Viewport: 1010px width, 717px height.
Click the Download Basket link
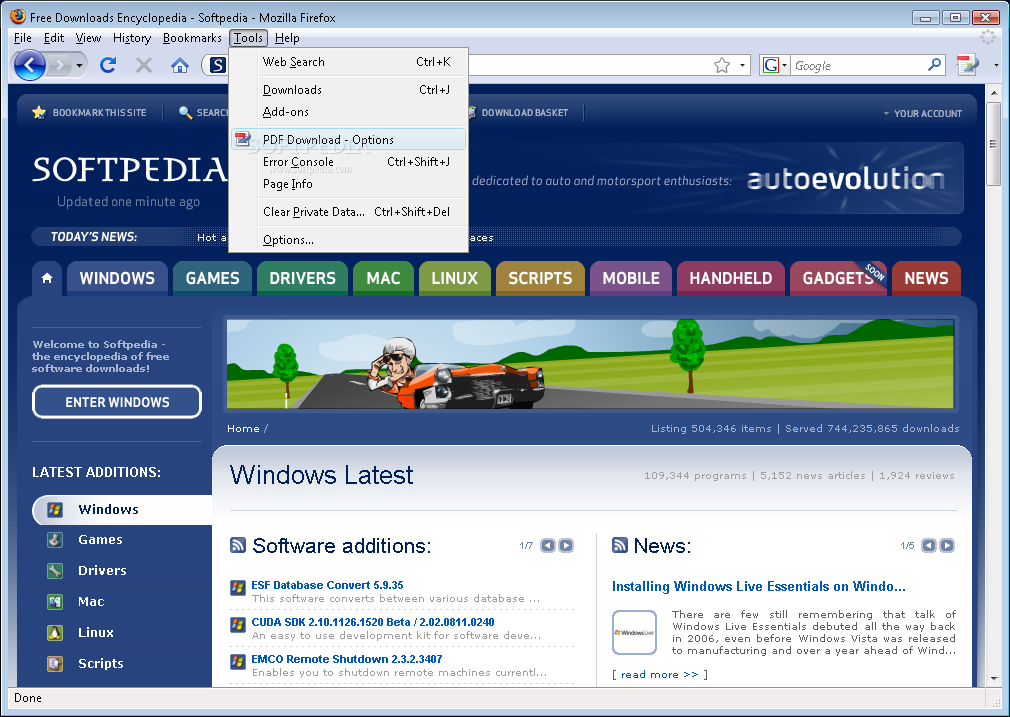(524, 113)
